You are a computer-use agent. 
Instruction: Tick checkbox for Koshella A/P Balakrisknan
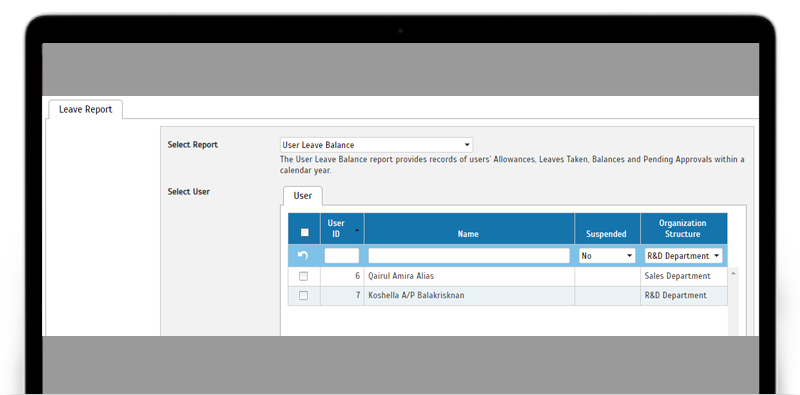tap(304, 295)
